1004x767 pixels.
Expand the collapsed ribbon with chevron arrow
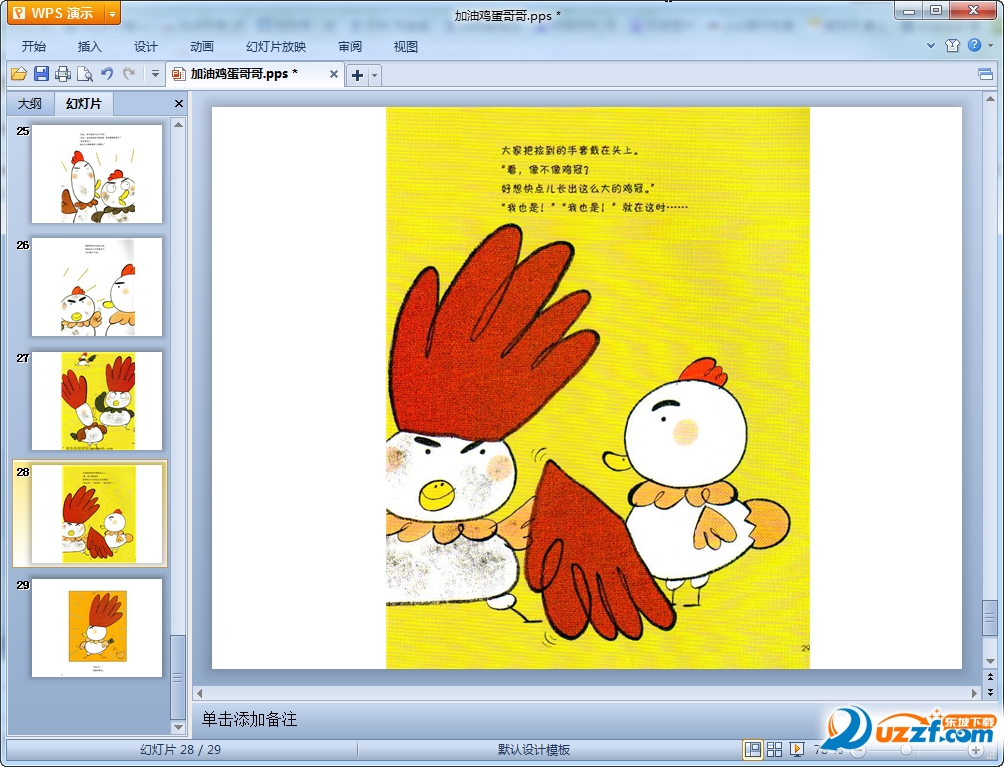click(x=931, y=45)
